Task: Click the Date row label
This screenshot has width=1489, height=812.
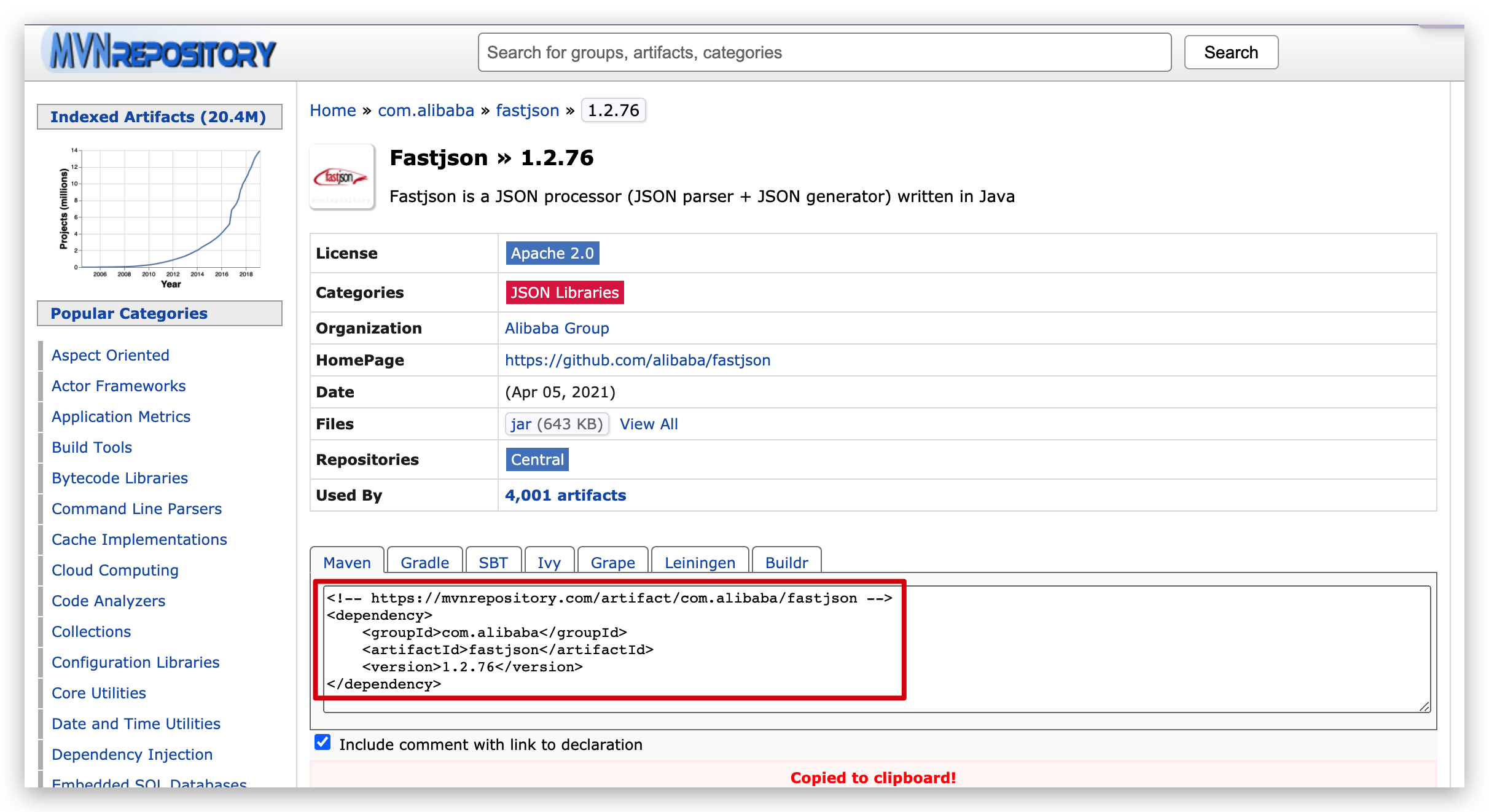Action: click(335, 392)
